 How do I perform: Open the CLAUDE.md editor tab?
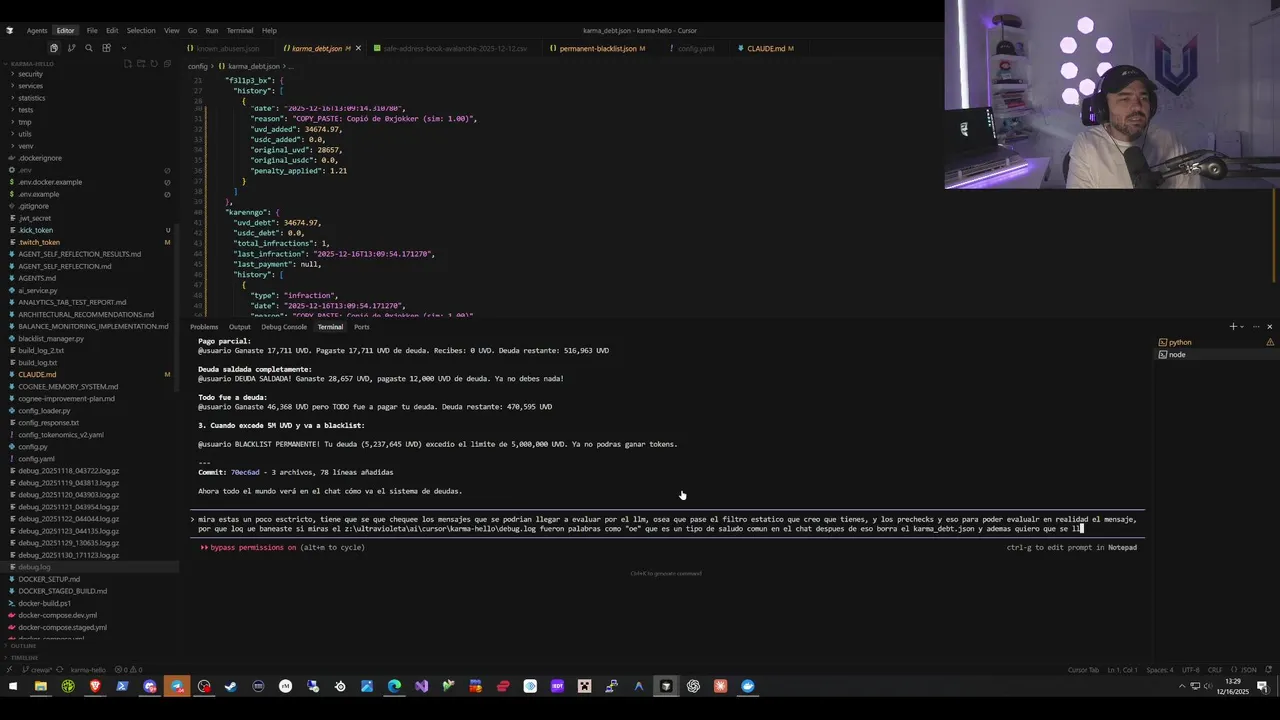(766, 48)
